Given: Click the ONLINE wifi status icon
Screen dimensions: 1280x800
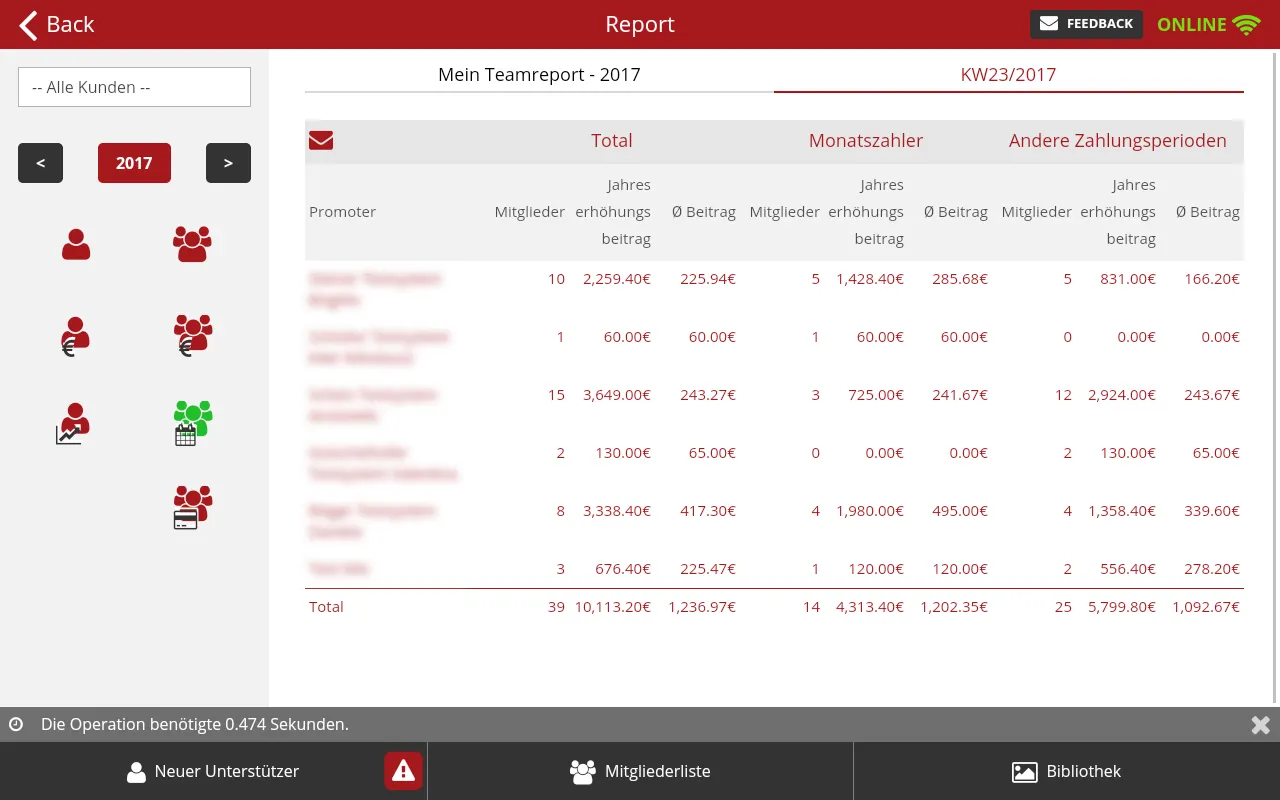Looking at the screenshot, I should coord(1246,25).
